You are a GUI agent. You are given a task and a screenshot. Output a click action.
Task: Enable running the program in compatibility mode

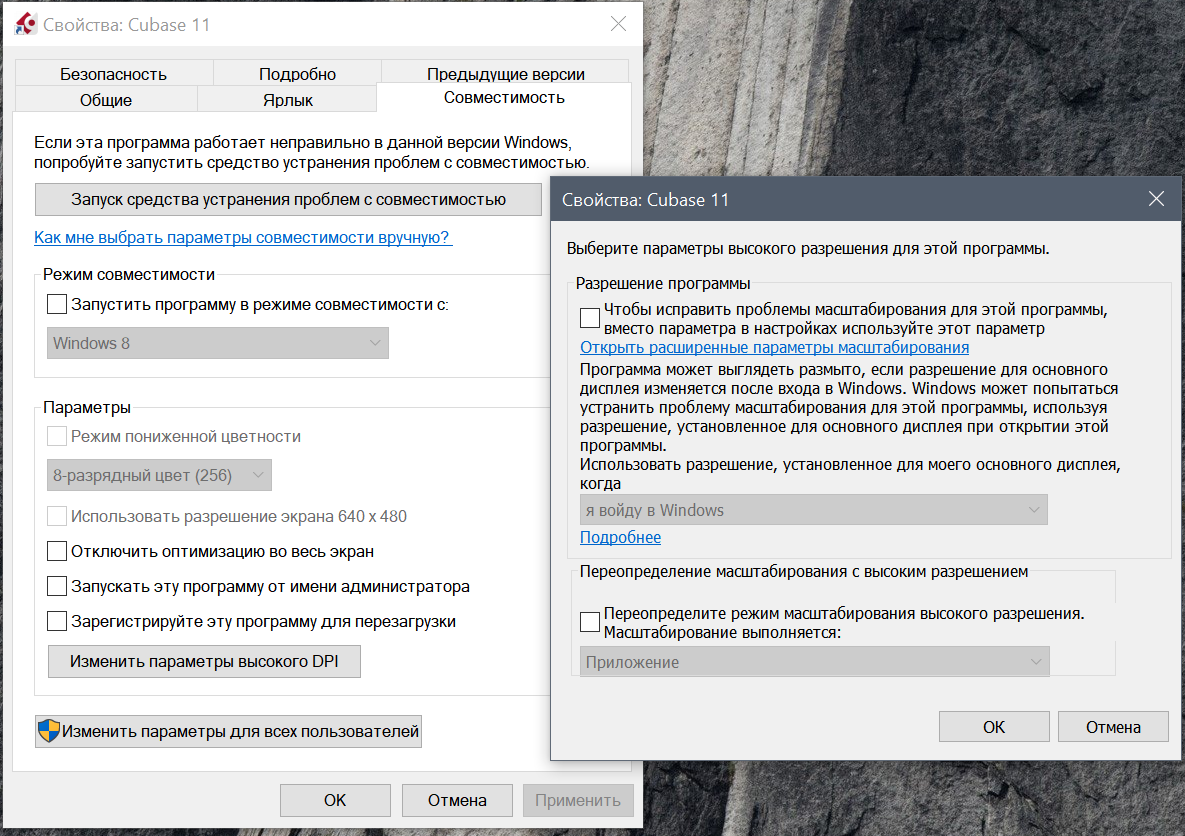[57, 305]
